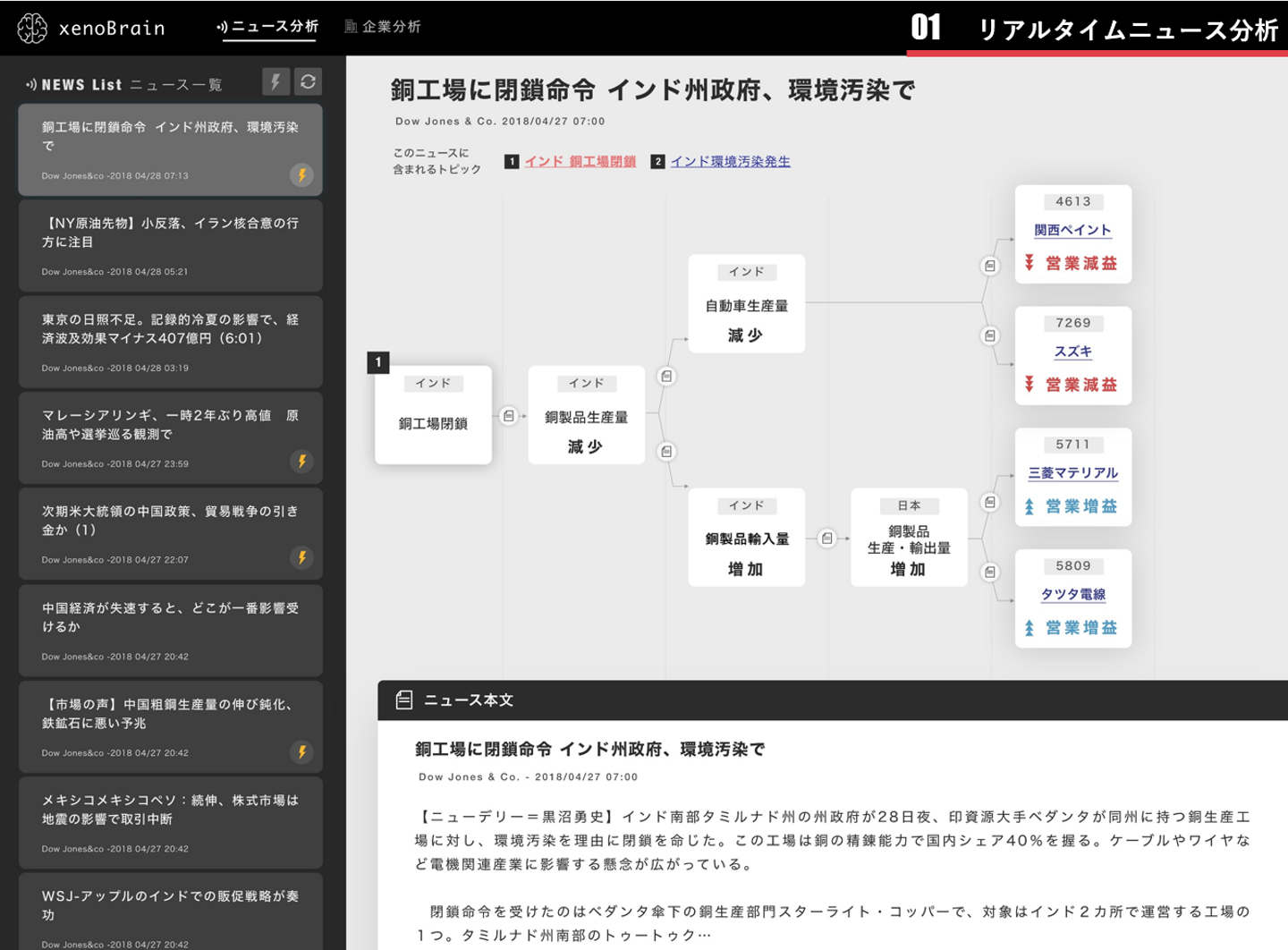The height and width of the screenshot is (950, 1288).
Task: Open 関西ペイント company link
Action: [1072, 230]
